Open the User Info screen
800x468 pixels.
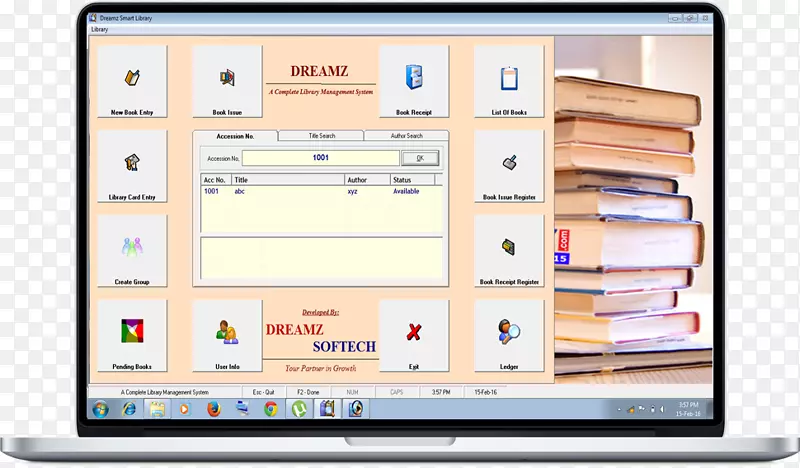tap(227, 334)
